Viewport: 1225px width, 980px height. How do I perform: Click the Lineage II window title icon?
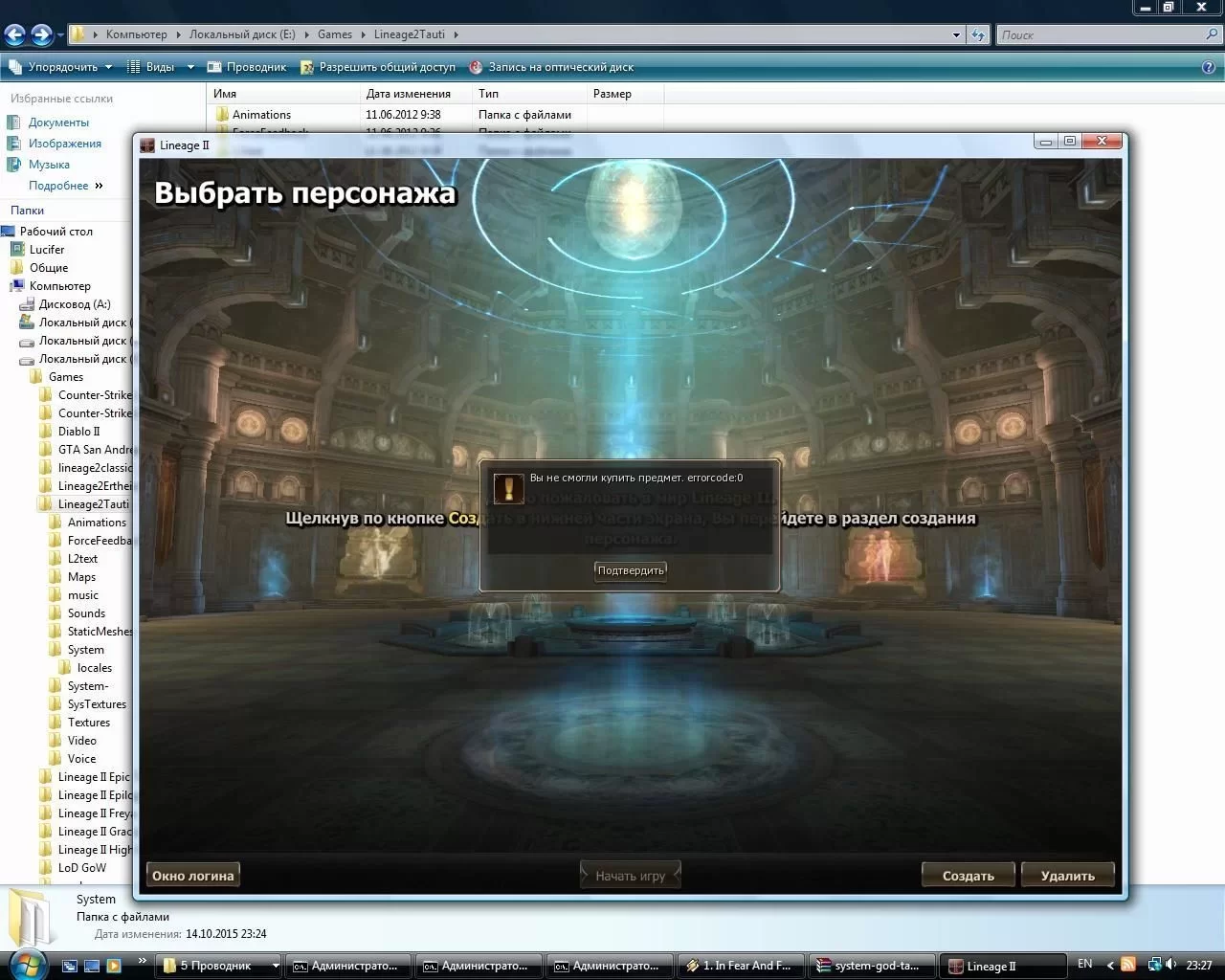click(x=147, y=145)
